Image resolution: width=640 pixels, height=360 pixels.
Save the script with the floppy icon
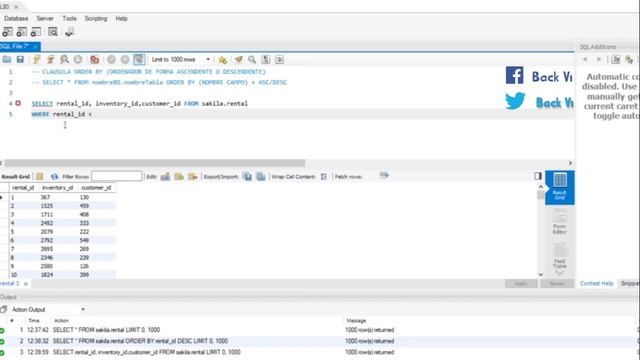tap(20, 60)
